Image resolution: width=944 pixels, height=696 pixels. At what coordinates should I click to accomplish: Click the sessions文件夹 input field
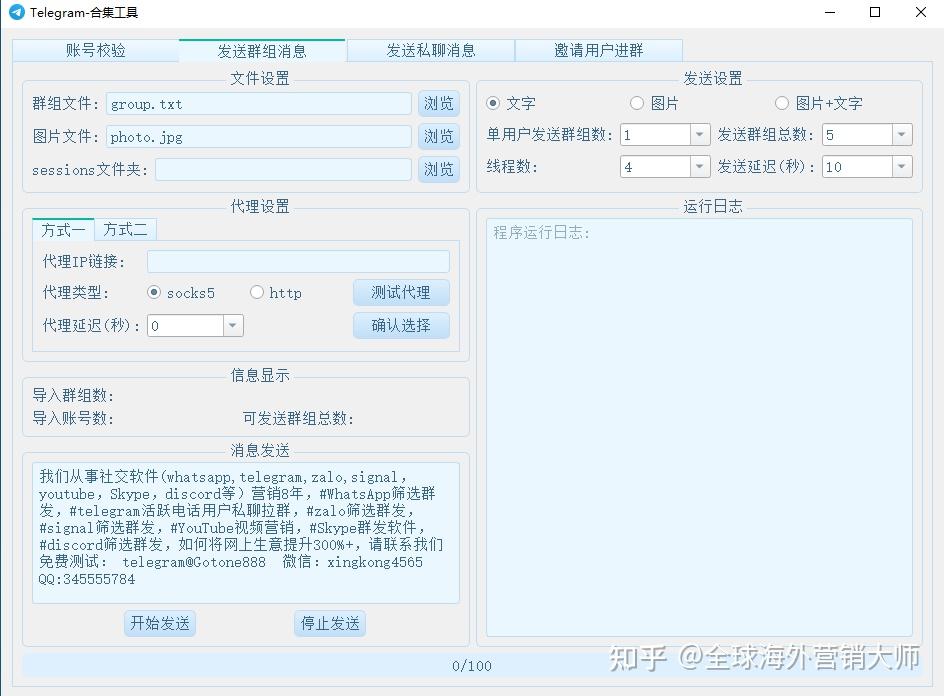tap(284, 169)
